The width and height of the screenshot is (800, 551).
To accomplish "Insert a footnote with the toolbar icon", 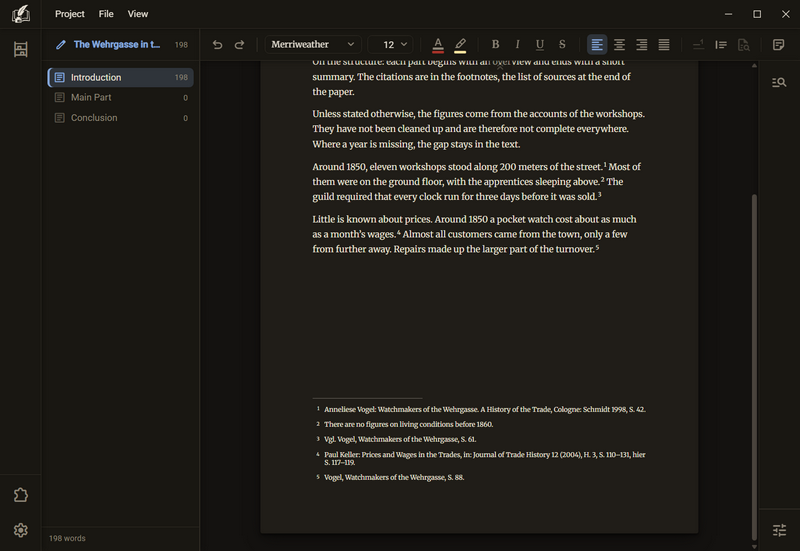I will pos(698,44).
